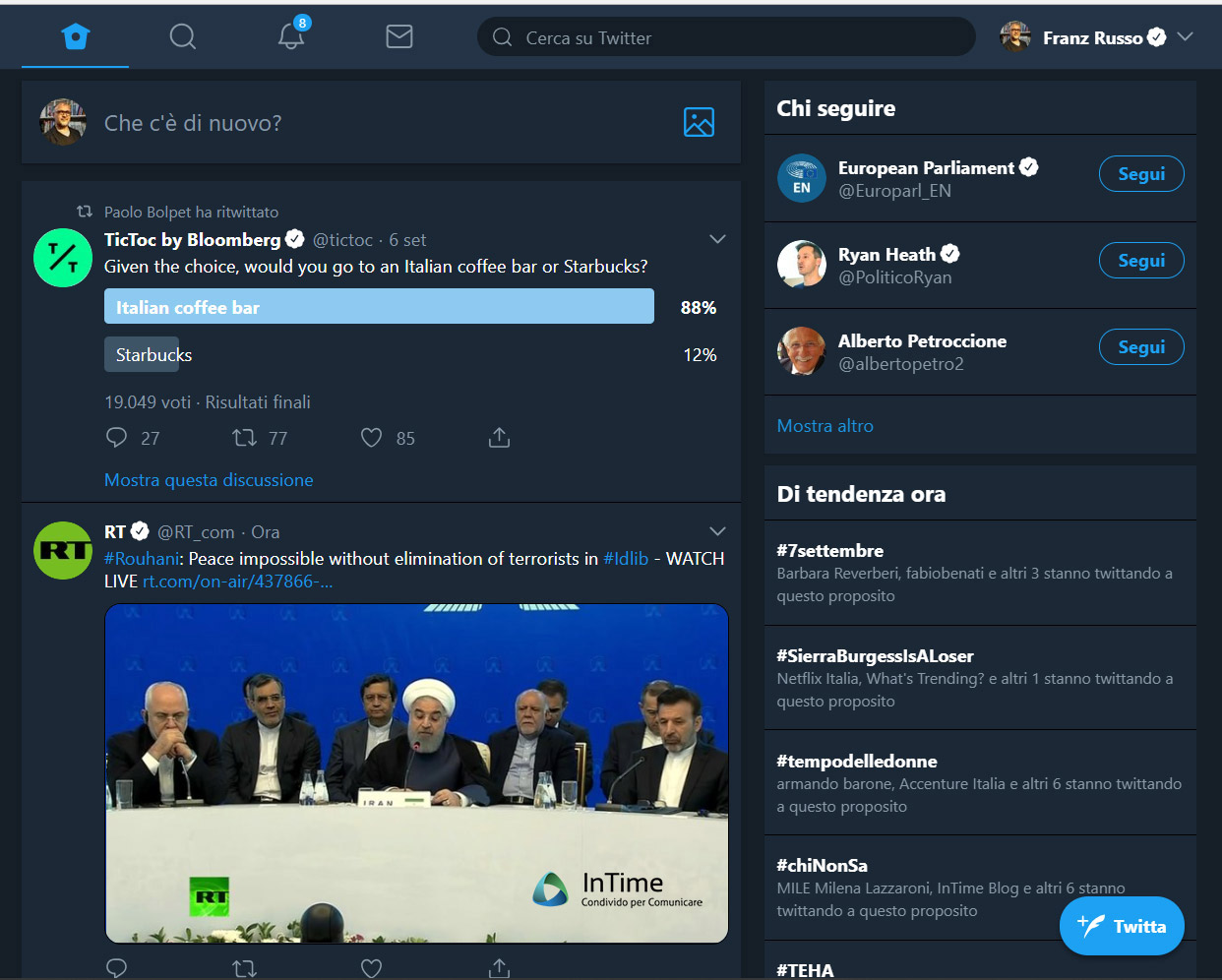The height and width of the screenshot is (980, 1222).
Task: Add an image to the new tweet
Action: point(699,122)
